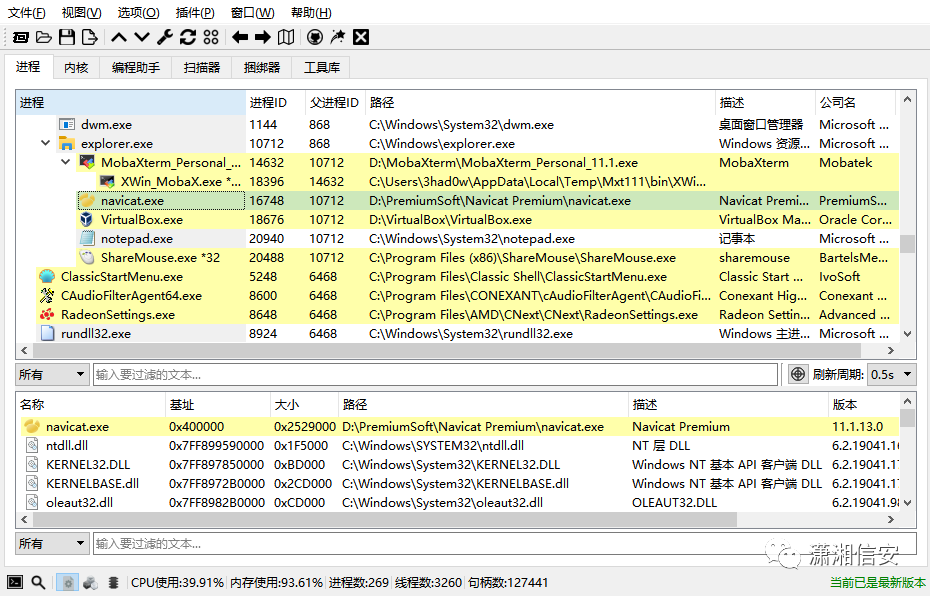Image resolution: width=930 pixels, height=596 pixels.
Task: Click the ClassicStartMenu.exe shell icon
Action: [47, 276]
